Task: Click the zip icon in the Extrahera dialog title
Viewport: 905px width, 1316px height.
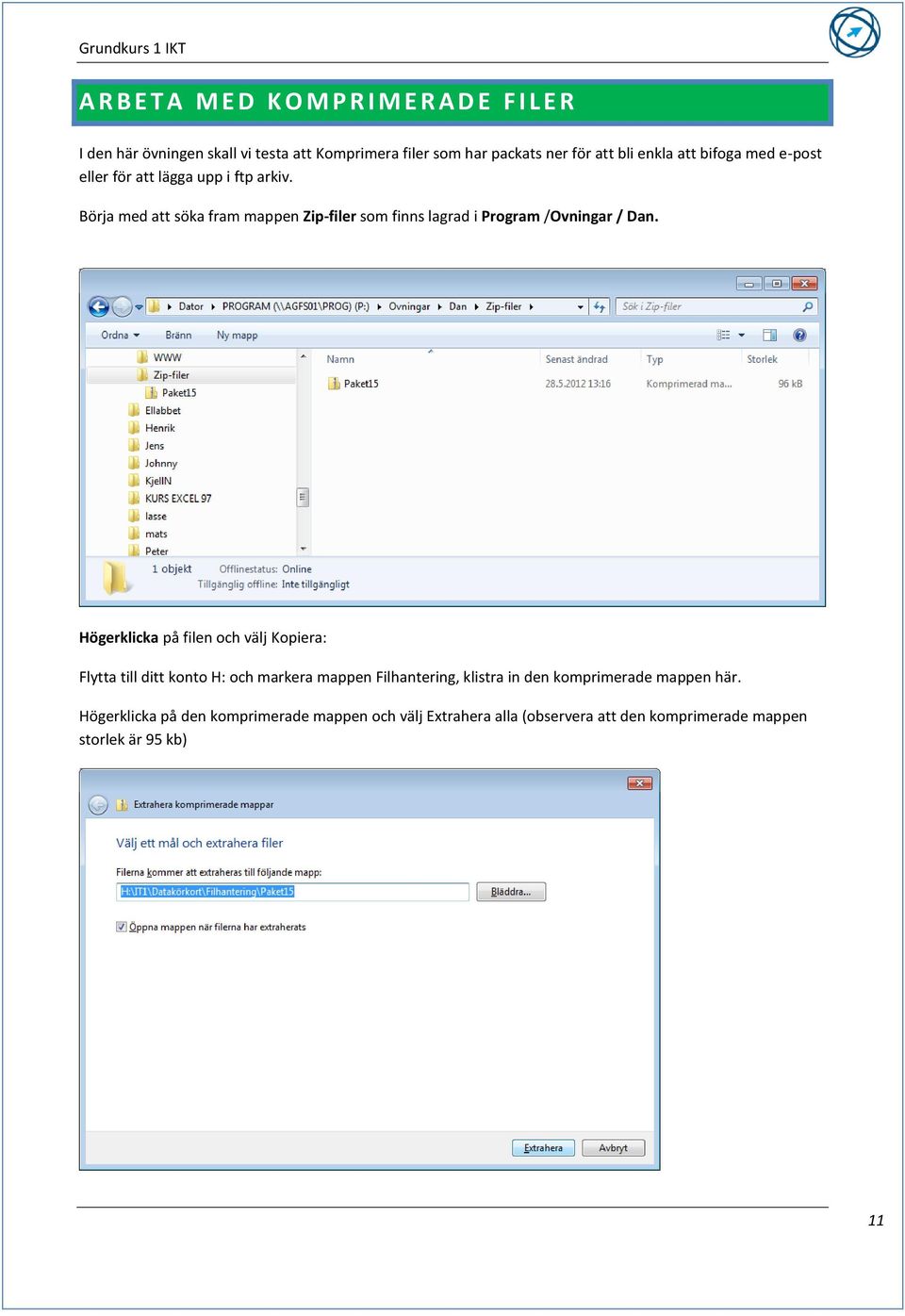Action: [123, 805]
